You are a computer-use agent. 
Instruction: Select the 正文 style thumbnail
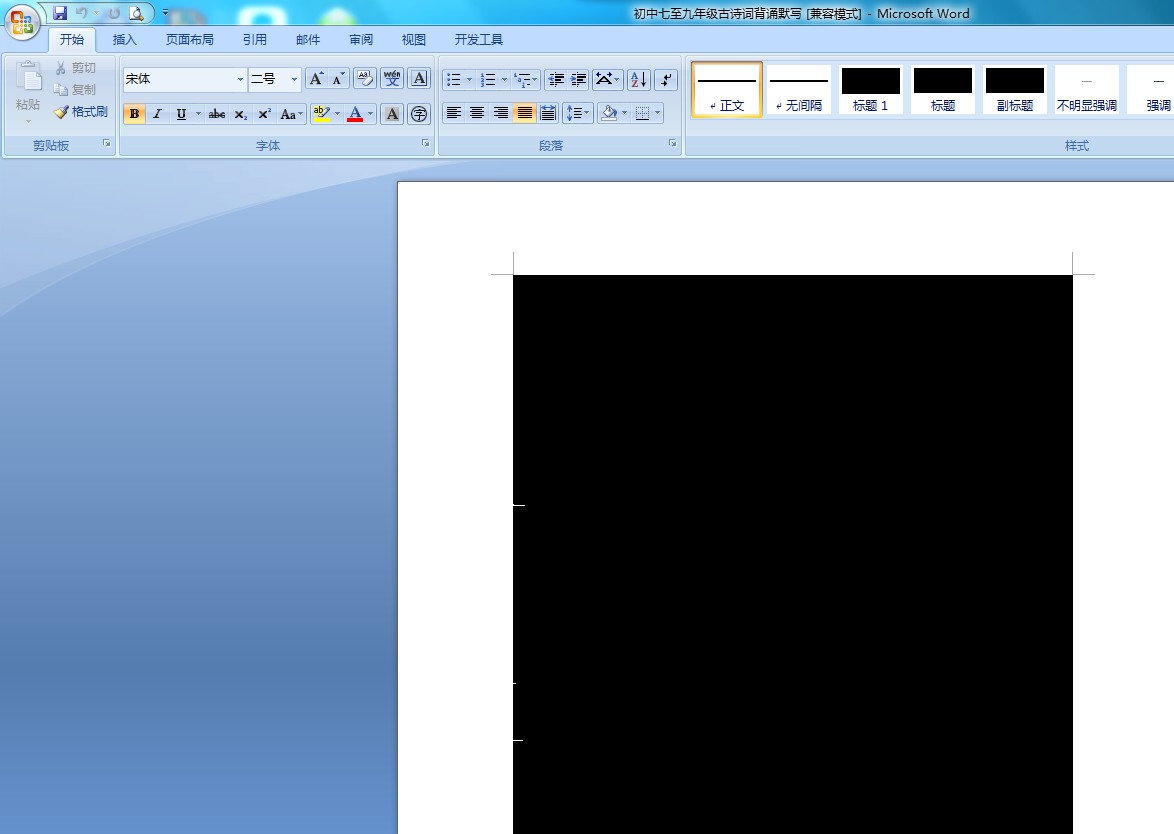click(726, 89)
